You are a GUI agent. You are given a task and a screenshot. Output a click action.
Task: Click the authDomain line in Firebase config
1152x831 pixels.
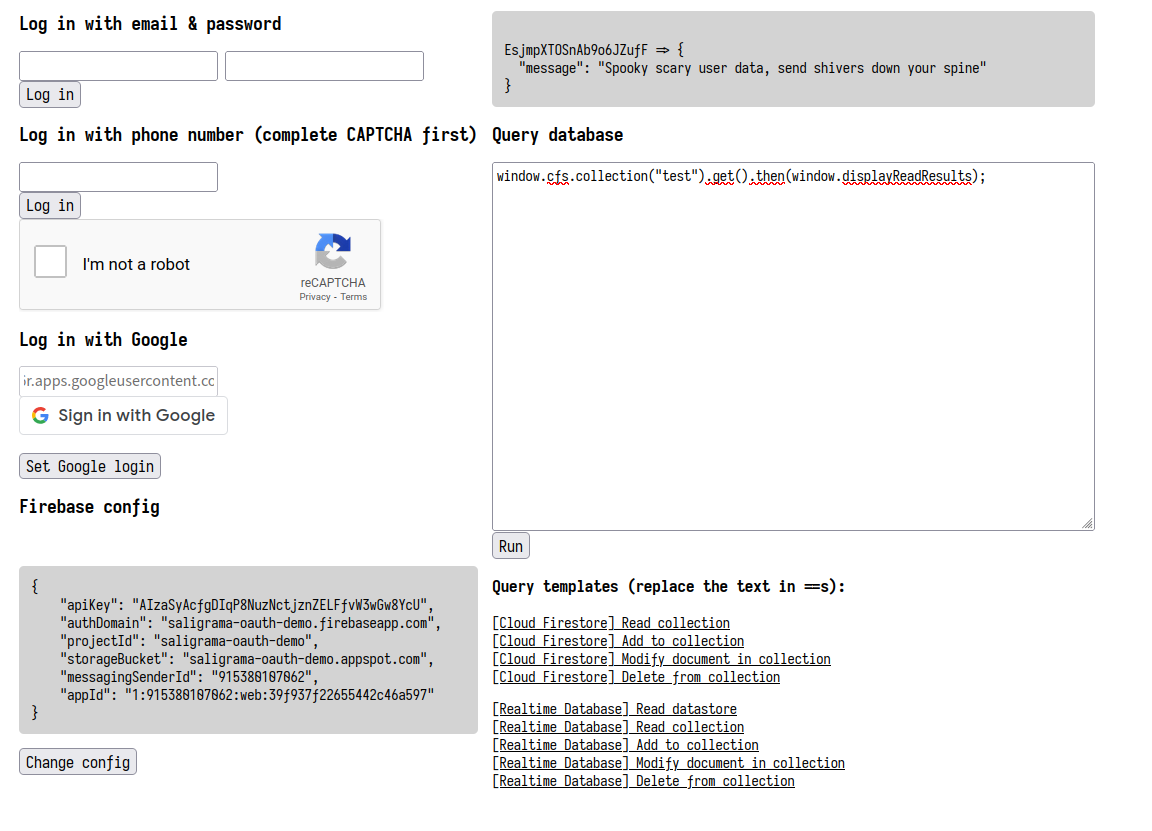pyautogui.click(x=251, y=623)
